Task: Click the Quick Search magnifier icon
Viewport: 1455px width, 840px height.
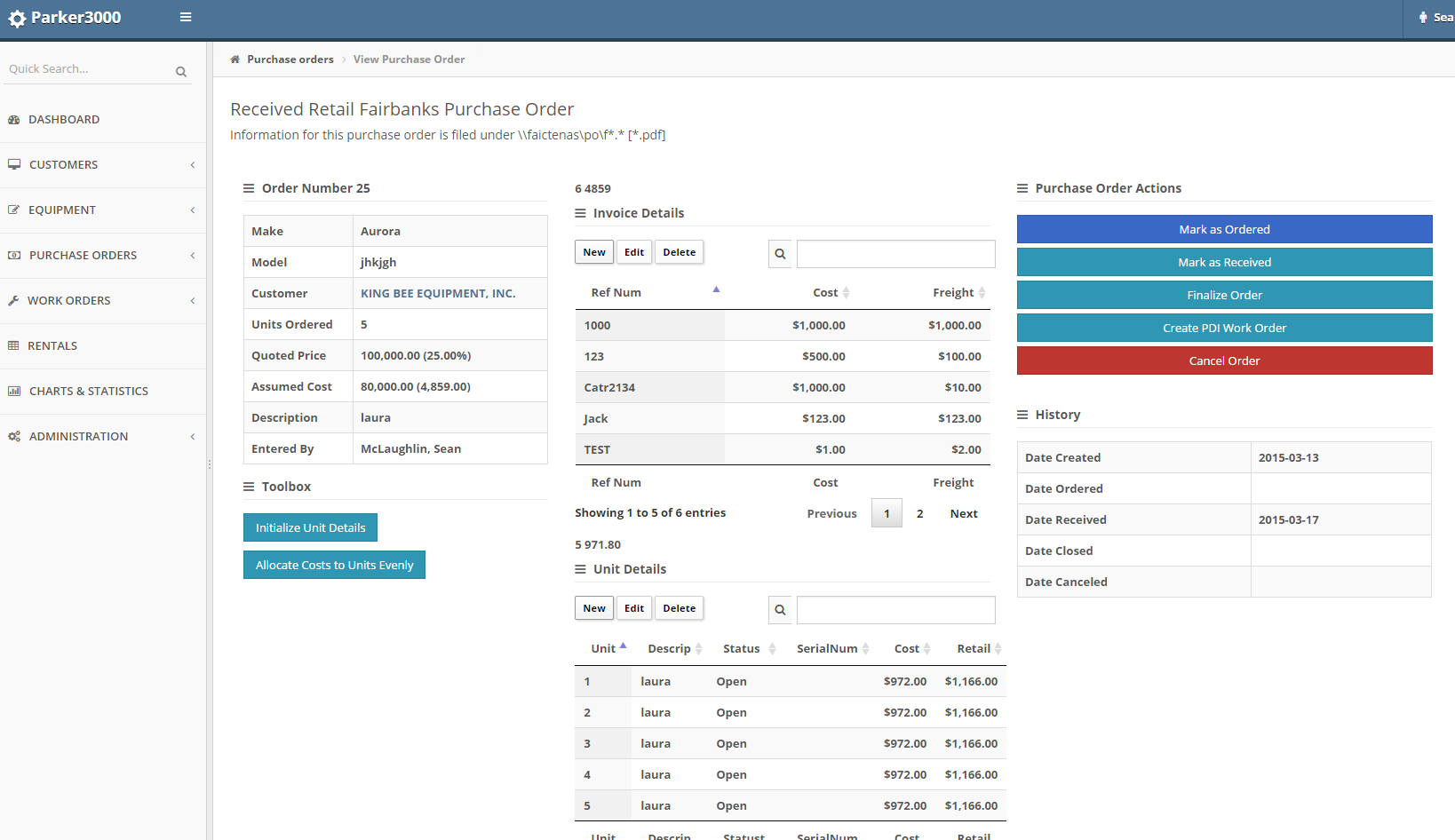Action: pos(181,72)
